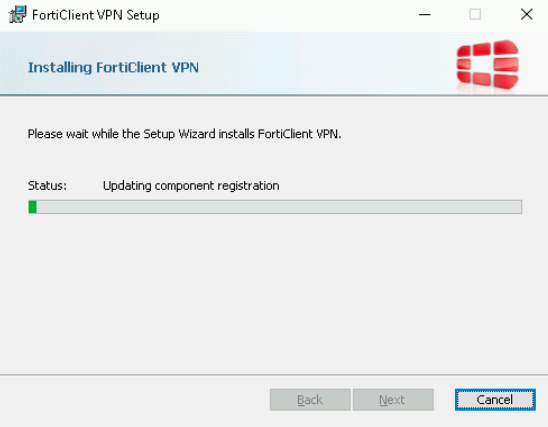This screenshot has height=427, width=548.
Task: Click the disabled Next button
Action: [393, 399]
